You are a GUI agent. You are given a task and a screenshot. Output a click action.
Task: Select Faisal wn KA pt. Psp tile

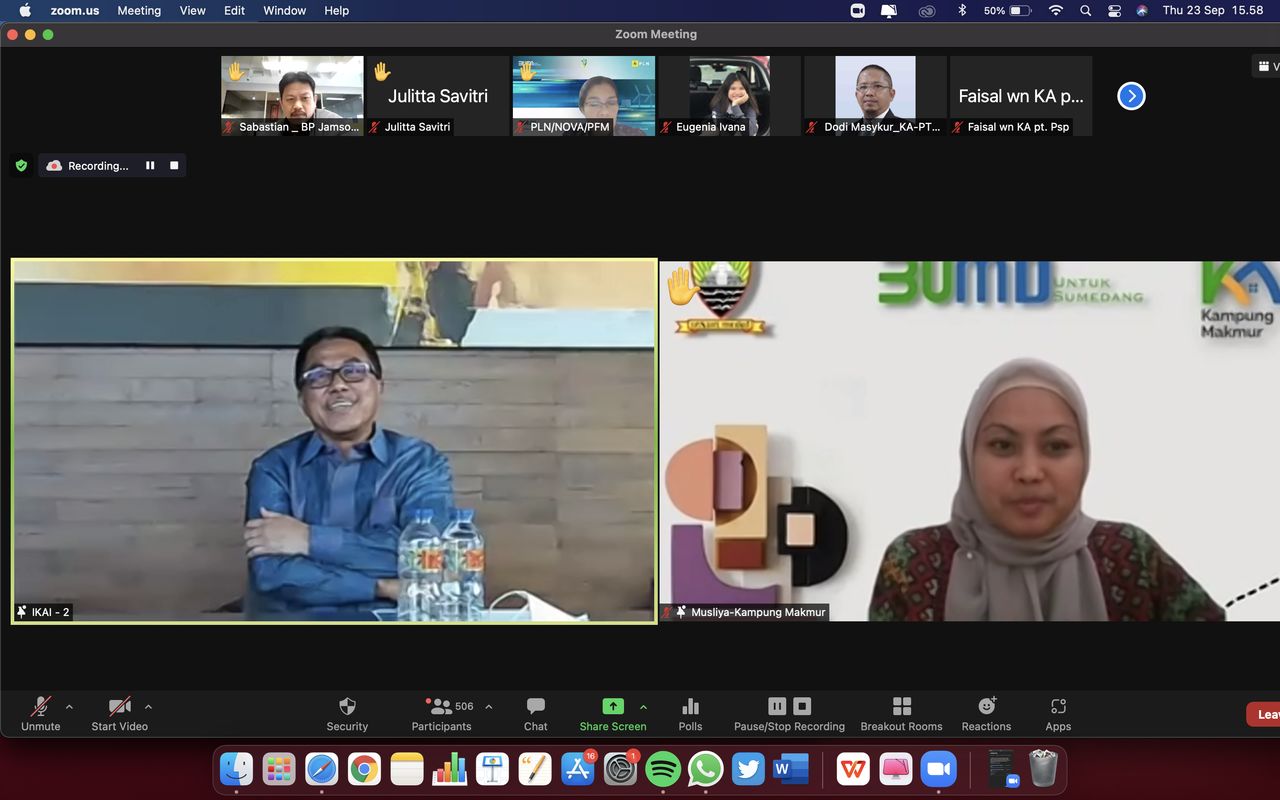point(1022,96)
